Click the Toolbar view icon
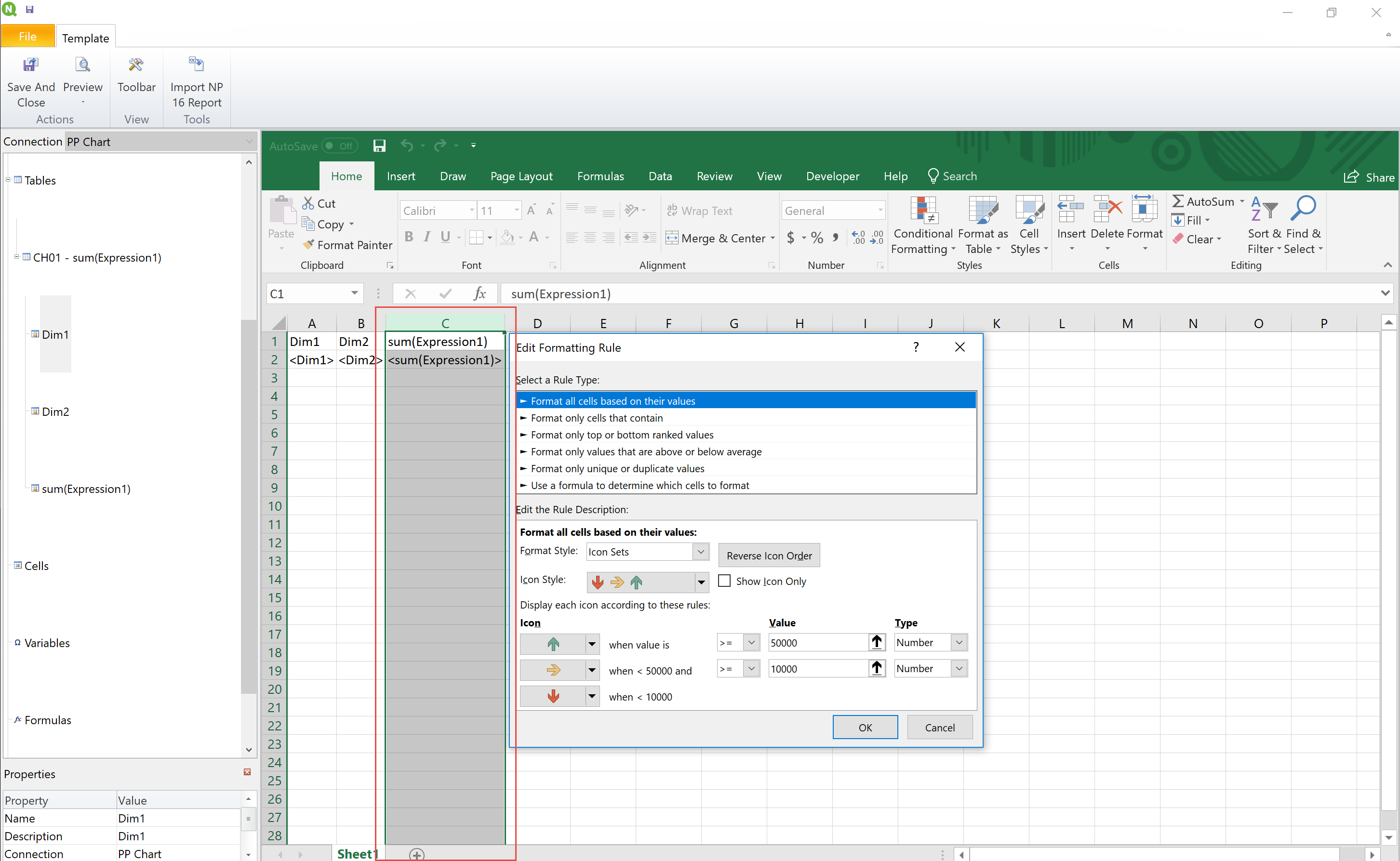 (136, 66)
